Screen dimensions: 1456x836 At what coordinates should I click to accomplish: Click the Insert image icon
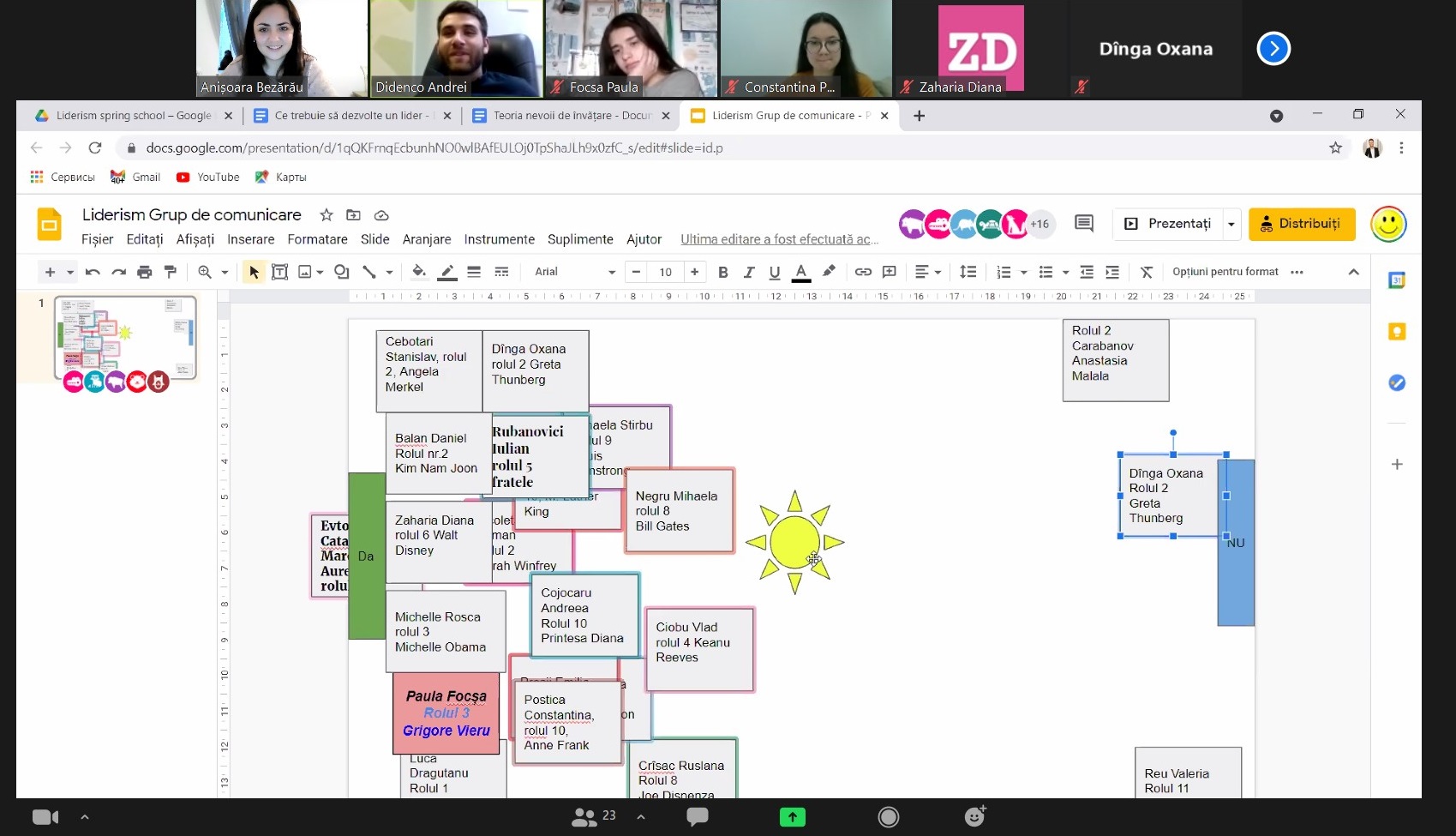[x=305, y=272]
